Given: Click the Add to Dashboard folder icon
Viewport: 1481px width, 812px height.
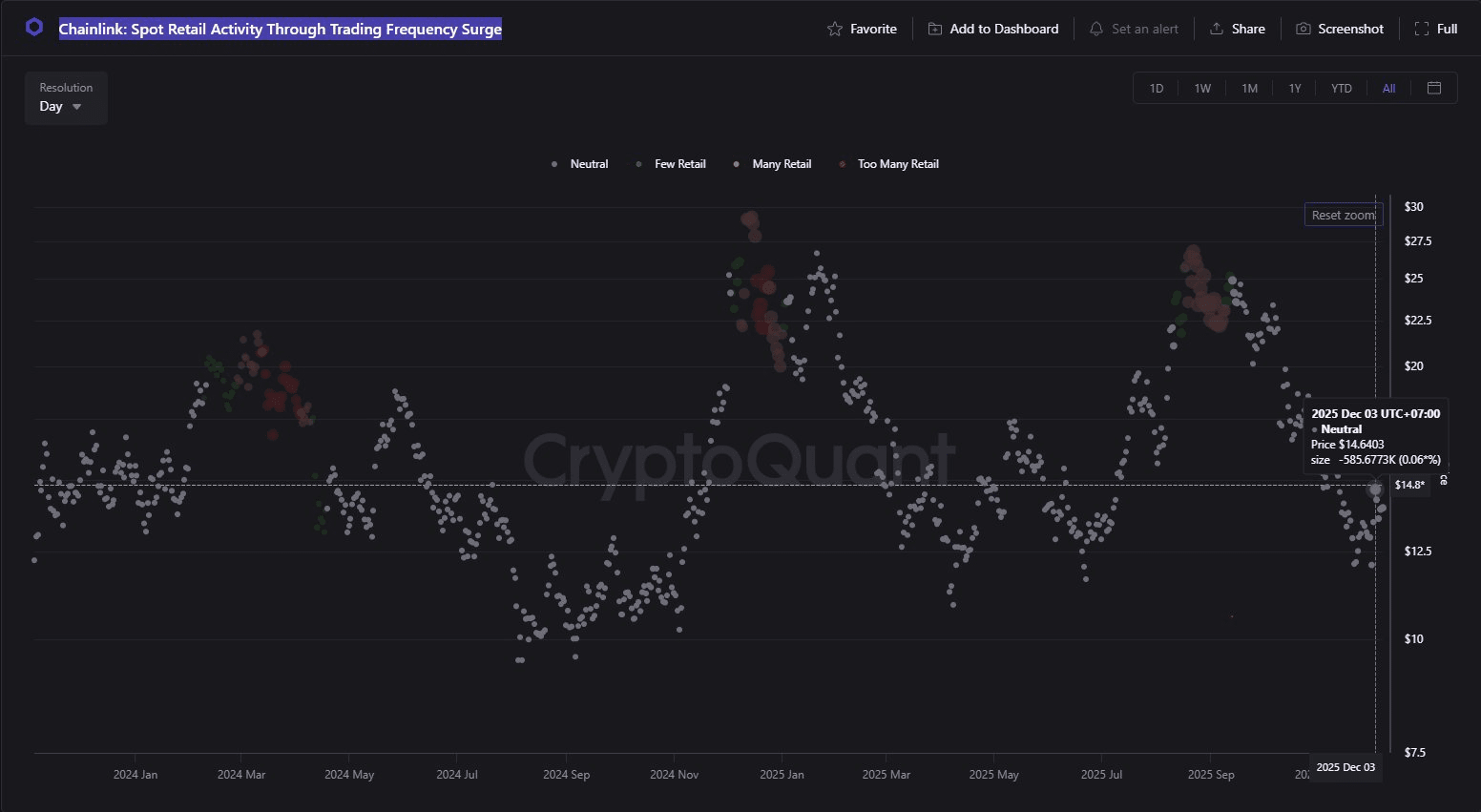Looking at the screenshot, I should pyautogui.click(x=935, y=29).
